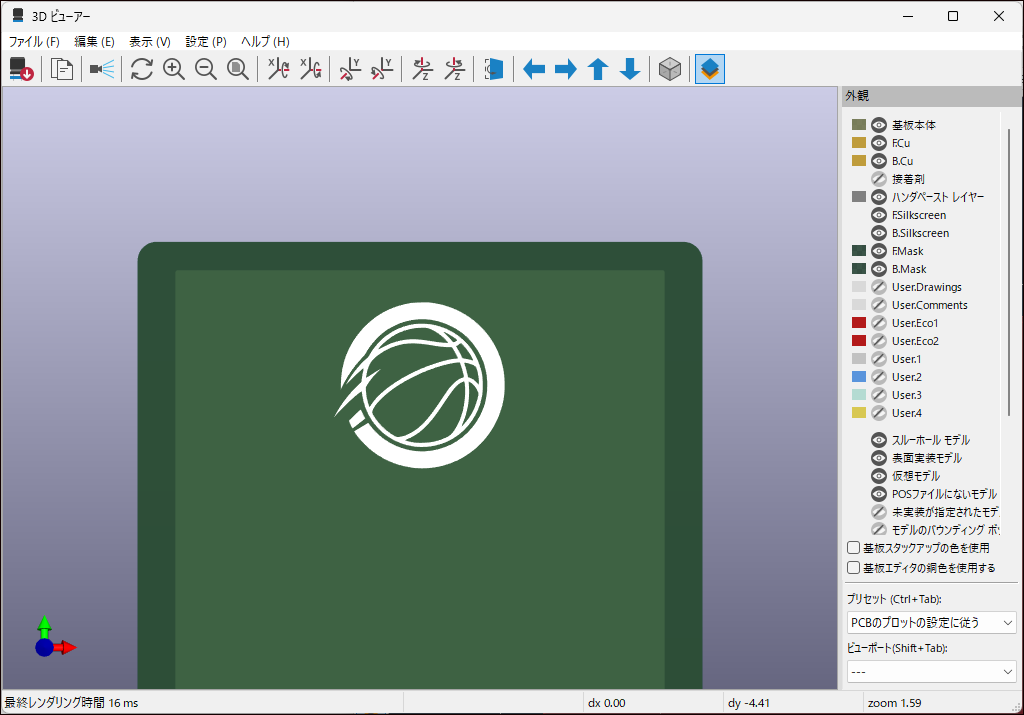Click the zoom in magnifier icon

tap(174, 69)
